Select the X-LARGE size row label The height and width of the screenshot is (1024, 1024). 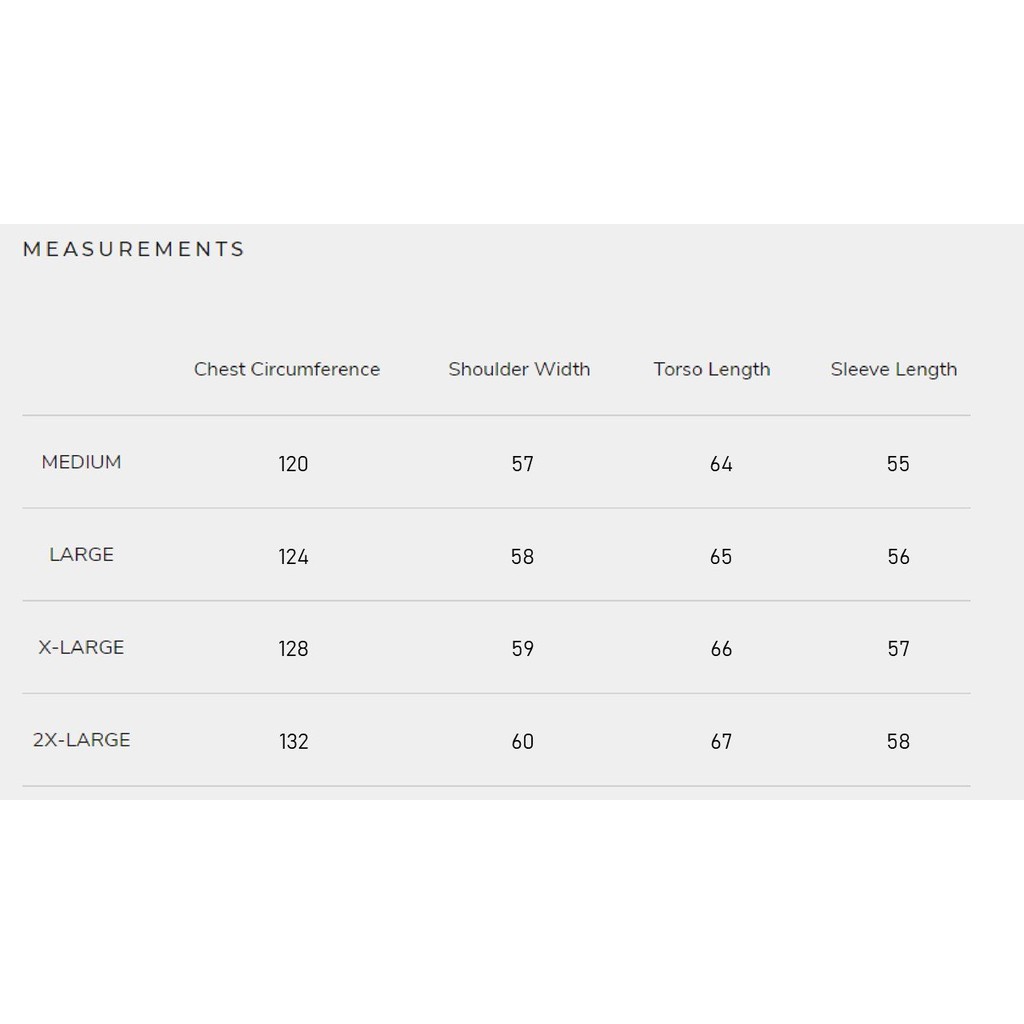(x=82, y=647)
